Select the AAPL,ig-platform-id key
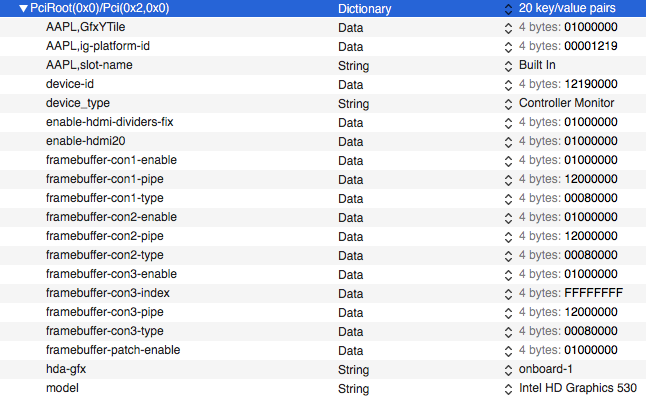 point(98,46)
